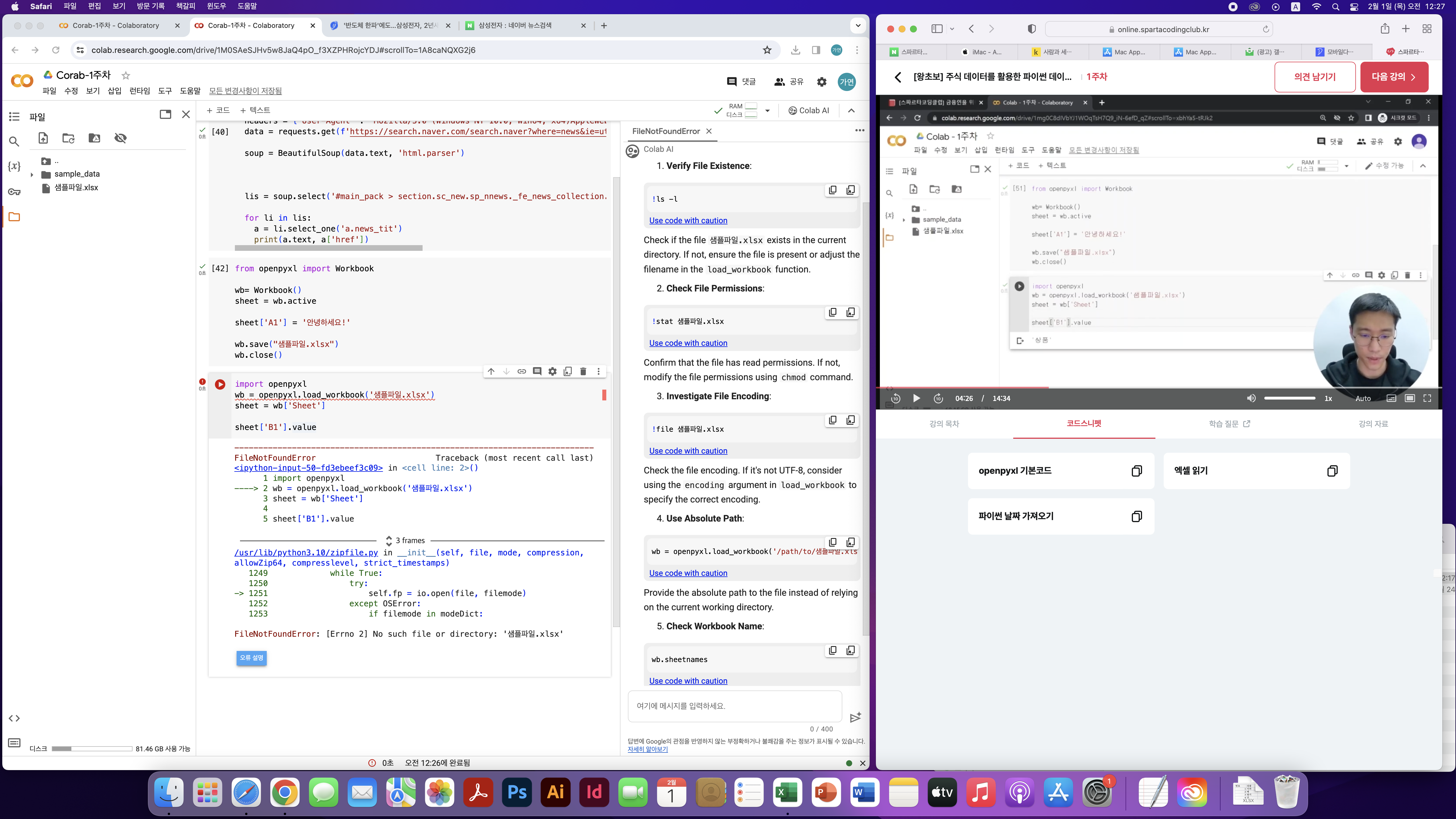This screenshot has width=1456, height=819.
Task: Change video quality Auto setting
Action: (1363, 398)
